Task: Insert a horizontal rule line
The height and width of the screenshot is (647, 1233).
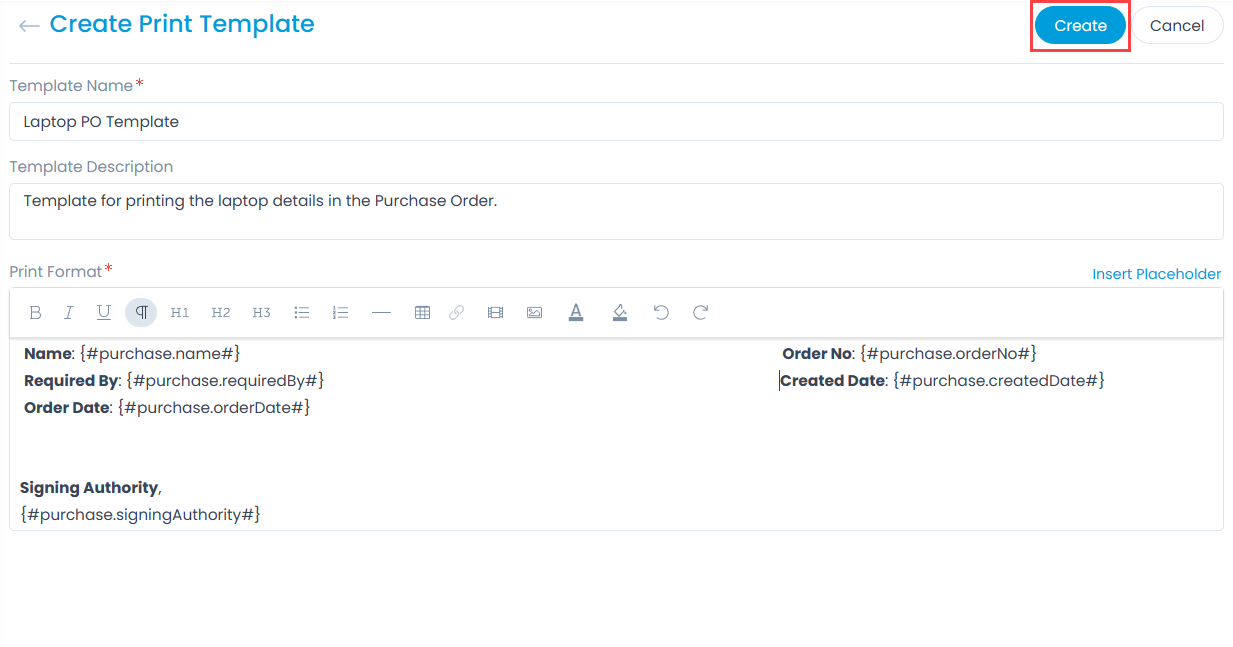Action: [381, 313]
